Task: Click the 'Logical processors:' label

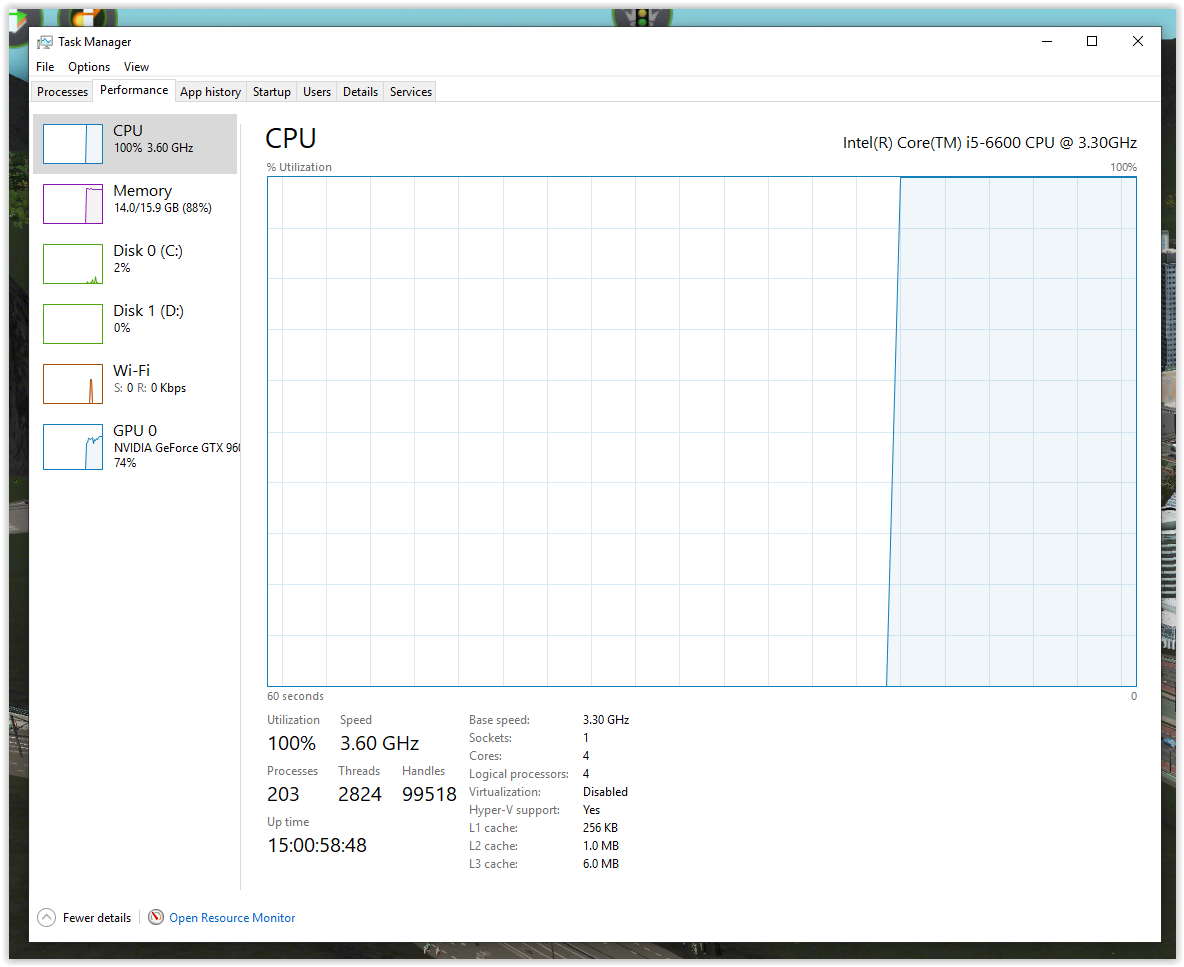Action: 519,774
